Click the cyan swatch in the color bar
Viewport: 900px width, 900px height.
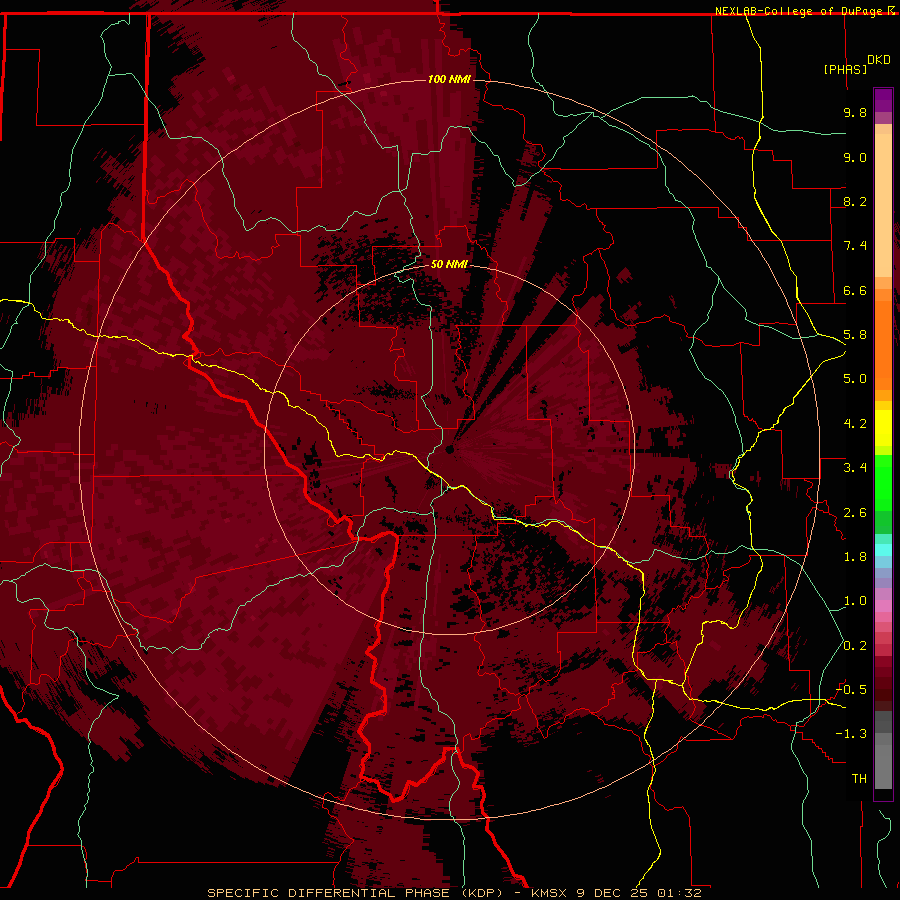pyautogui.click(x=883, y=550)
